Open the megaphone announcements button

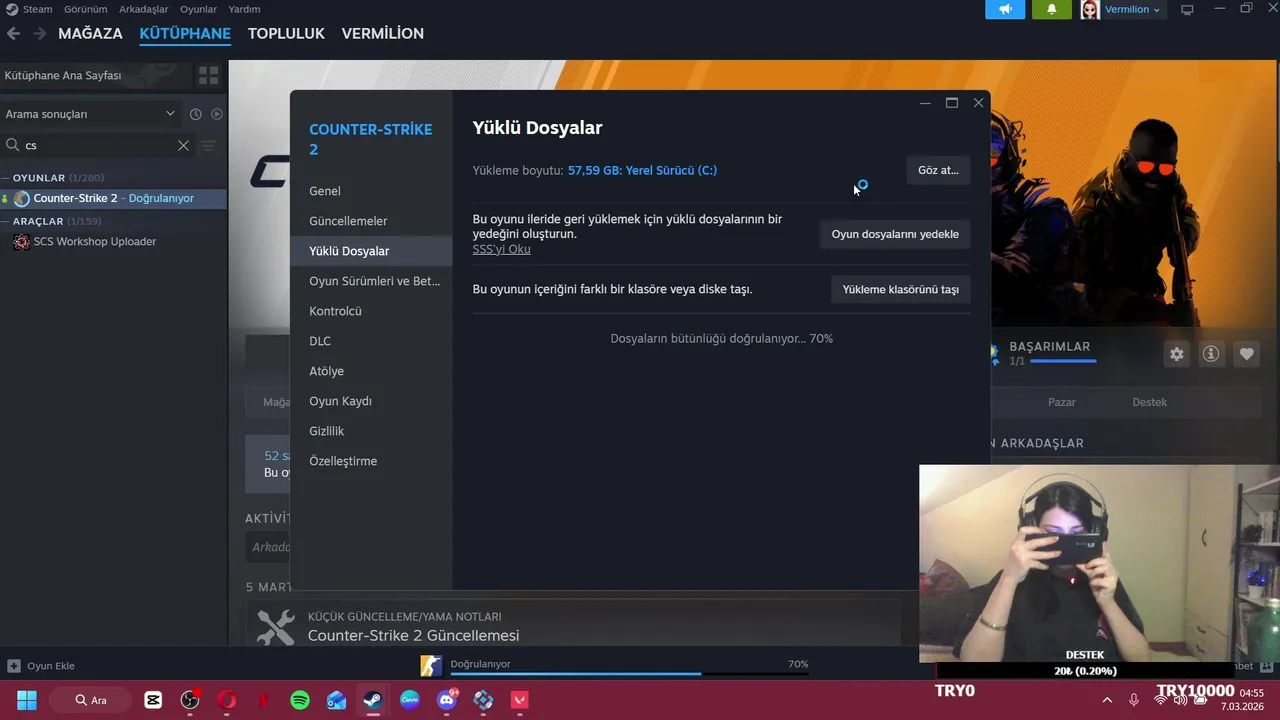[x=1005, y=9]
